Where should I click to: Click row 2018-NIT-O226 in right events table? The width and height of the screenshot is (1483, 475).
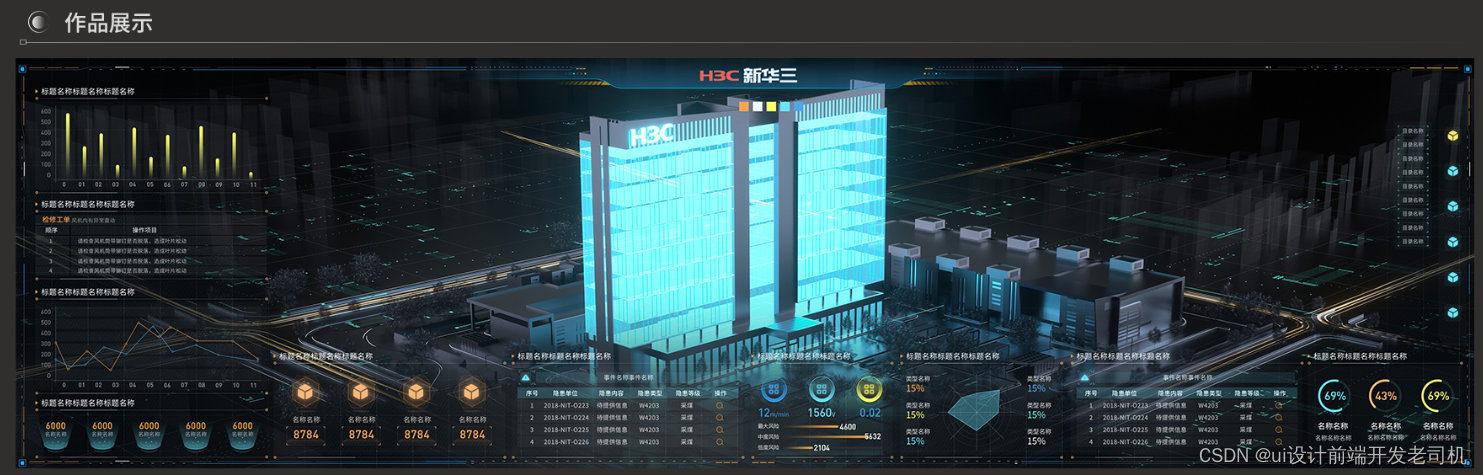click(1185, 441)
